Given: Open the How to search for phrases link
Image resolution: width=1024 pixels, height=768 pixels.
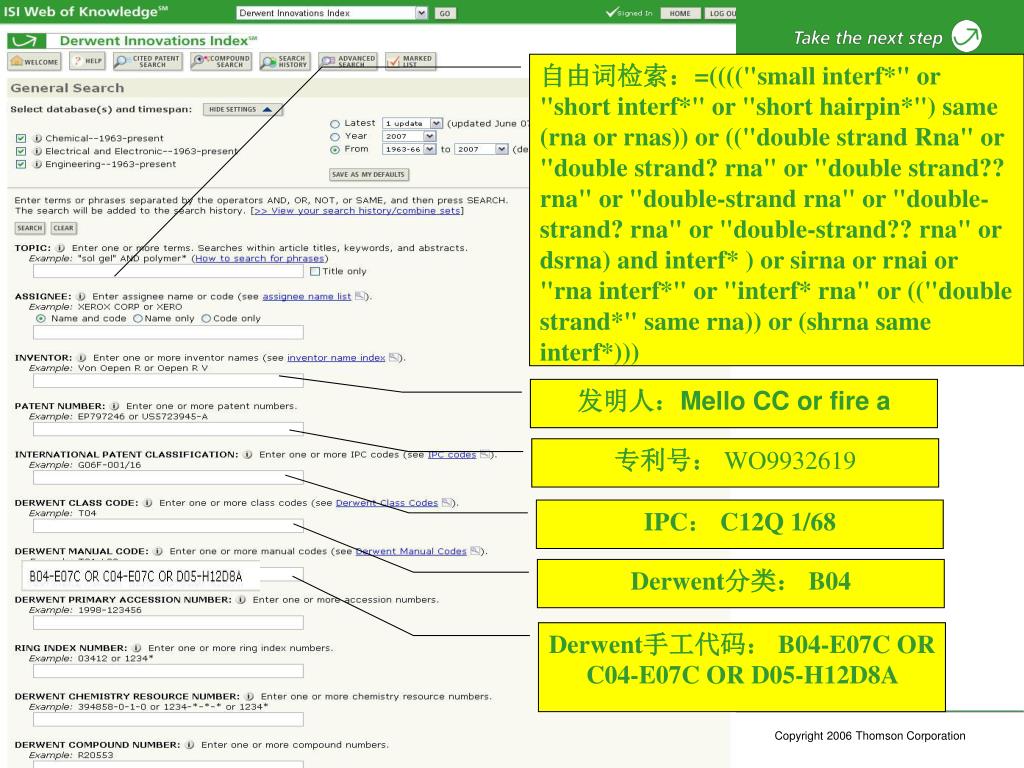Looking at the screenshot, I should (x=259, y=259).
